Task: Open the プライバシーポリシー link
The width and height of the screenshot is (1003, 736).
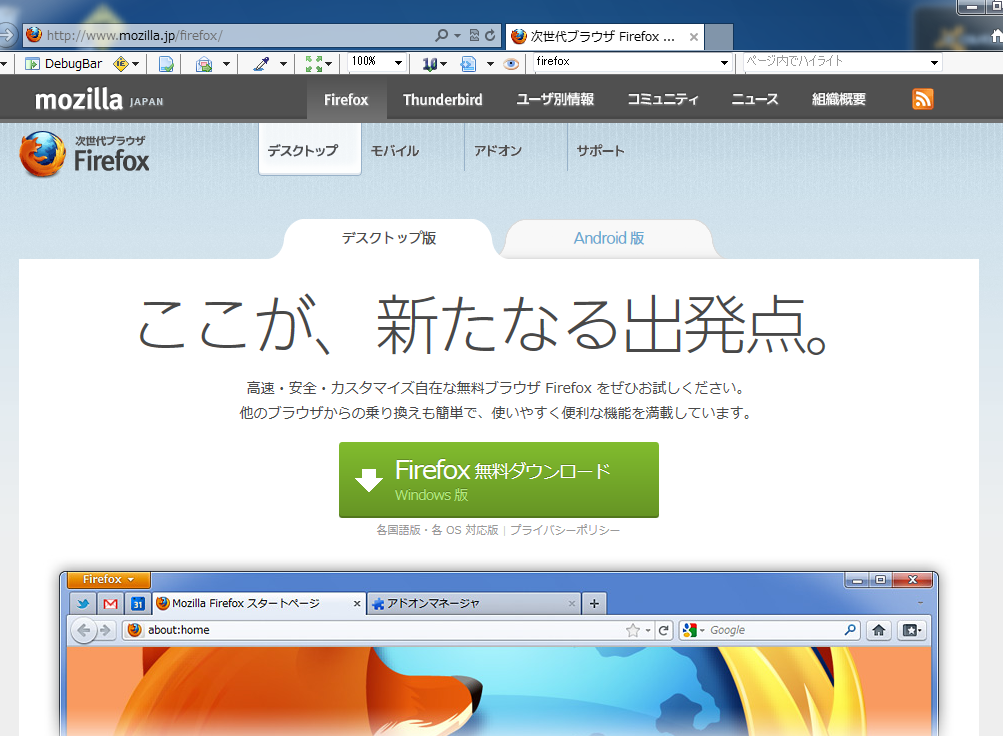Action: (x=565, y=530)
